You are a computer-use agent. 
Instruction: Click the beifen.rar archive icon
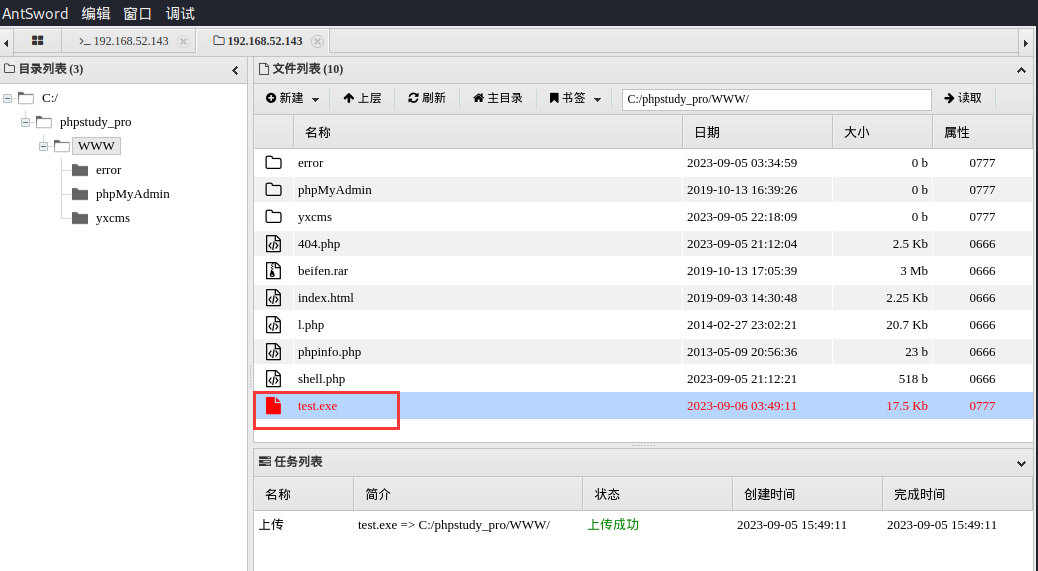[x=273, y=271]
